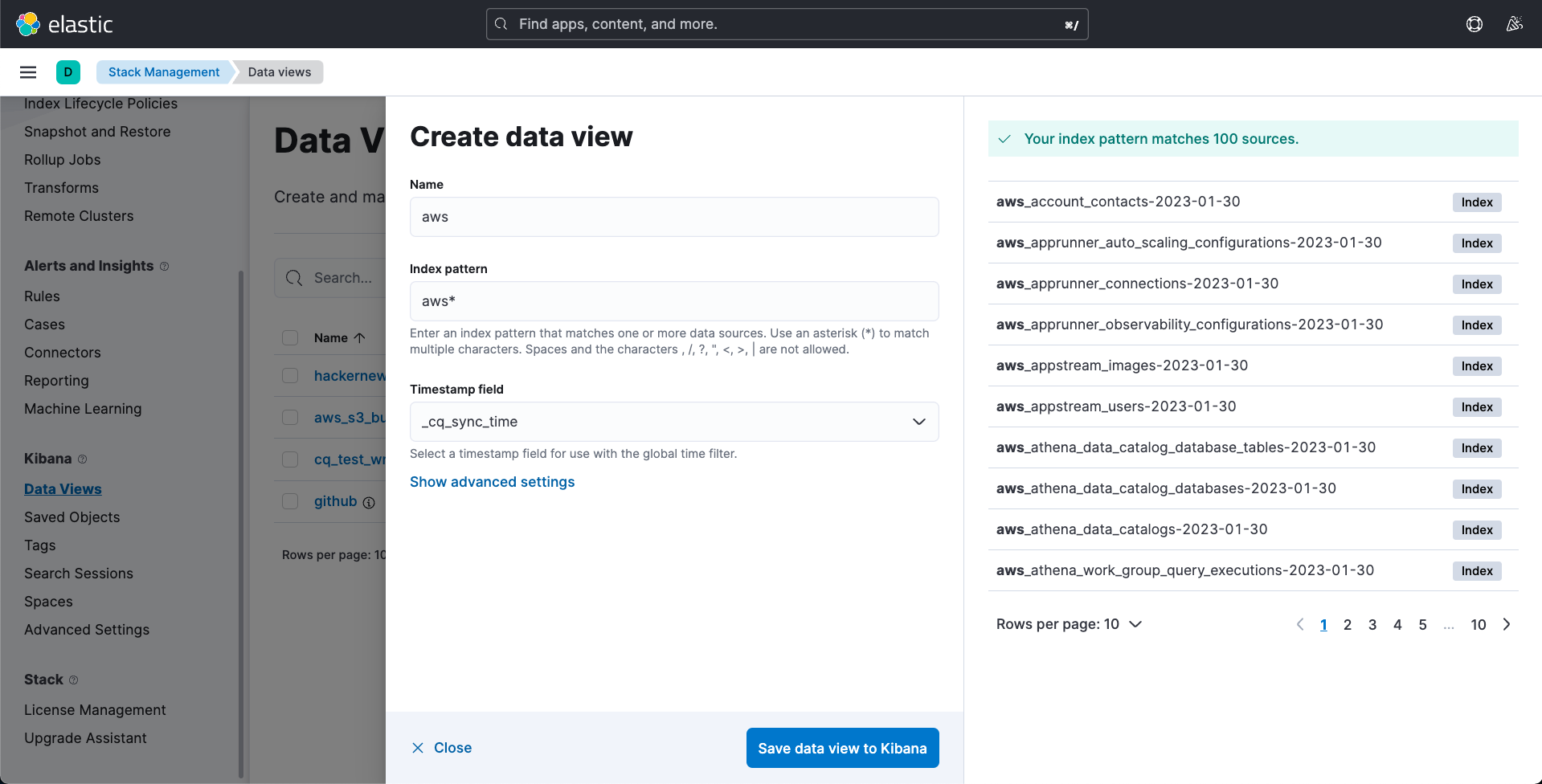This screenshot has width=1542, height=784.
Task: Open Data Views in sidebar
Action: [x=63, y=489]
